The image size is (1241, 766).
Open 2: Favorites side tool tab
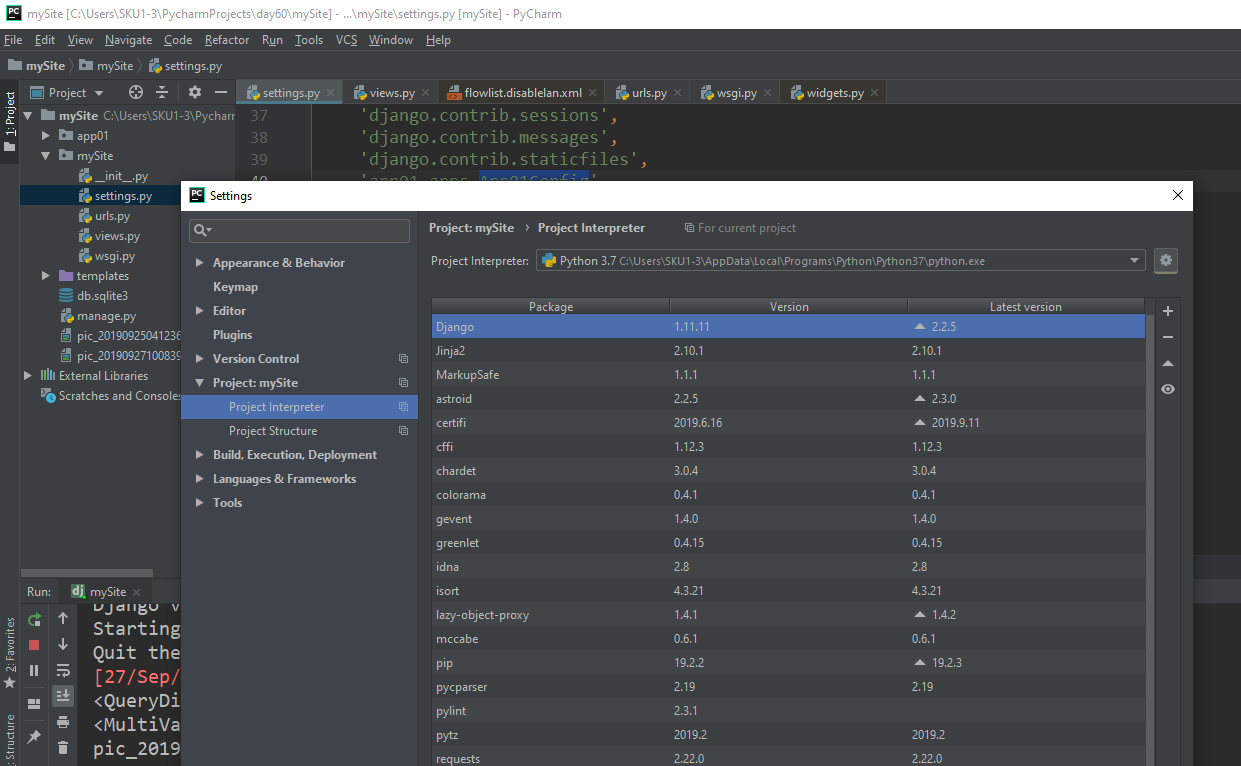(x=9, y=653)
